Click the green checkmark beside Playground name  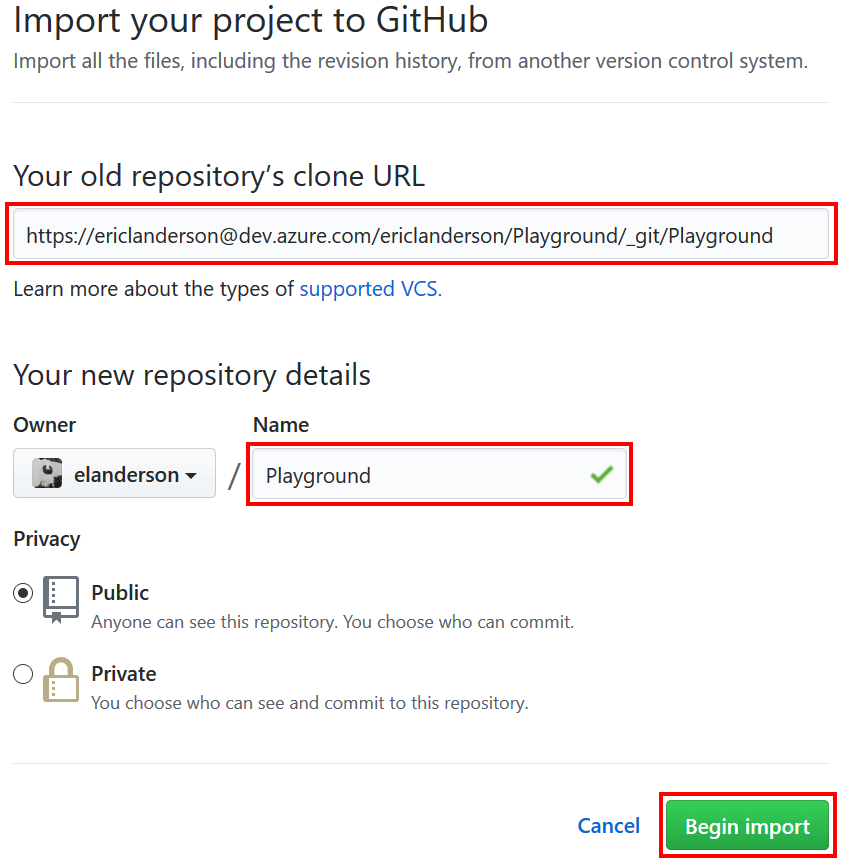pyautogui.click(x=601, y=474)
